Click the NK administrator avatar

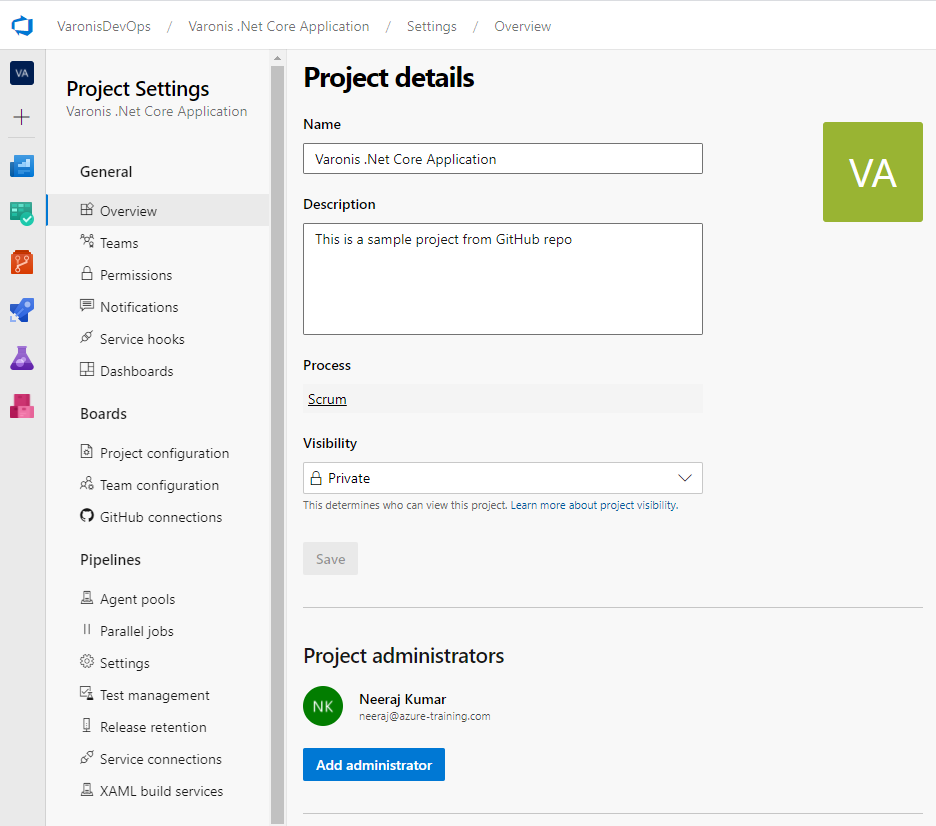pyautogui.click(x=323, y=706)
